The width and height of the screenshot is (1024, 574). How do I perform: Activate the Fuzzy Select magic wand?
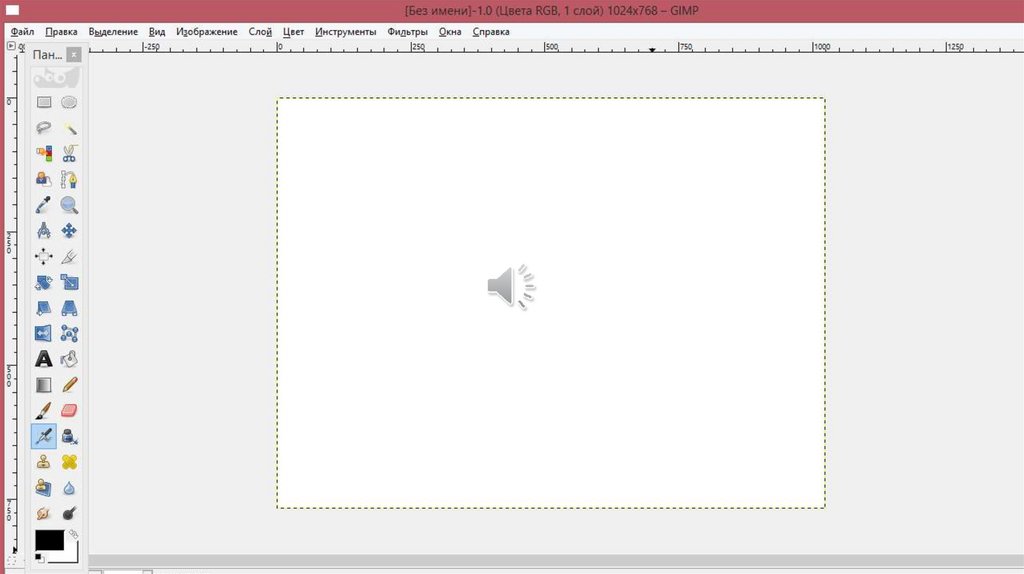(x=69, y=128)
